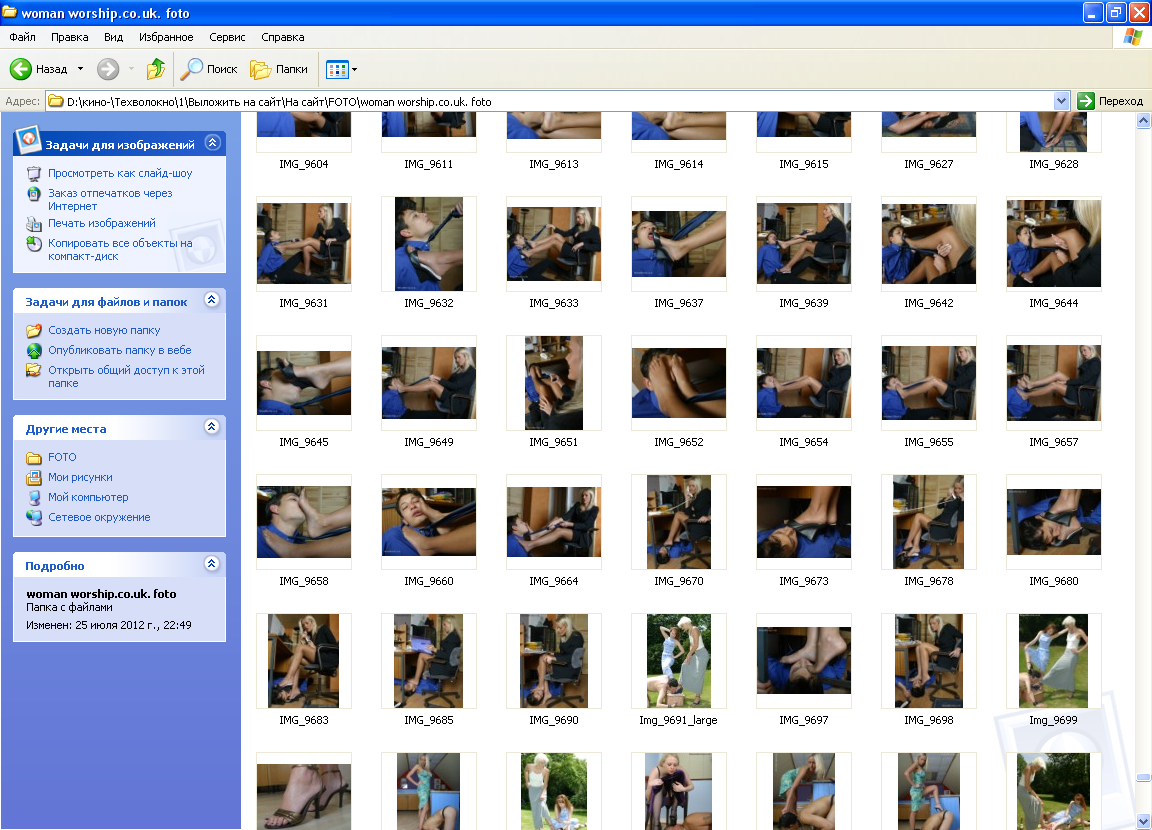Click the file name IMG_9604
Screen dimensions: 1152x830
(304, 165)
